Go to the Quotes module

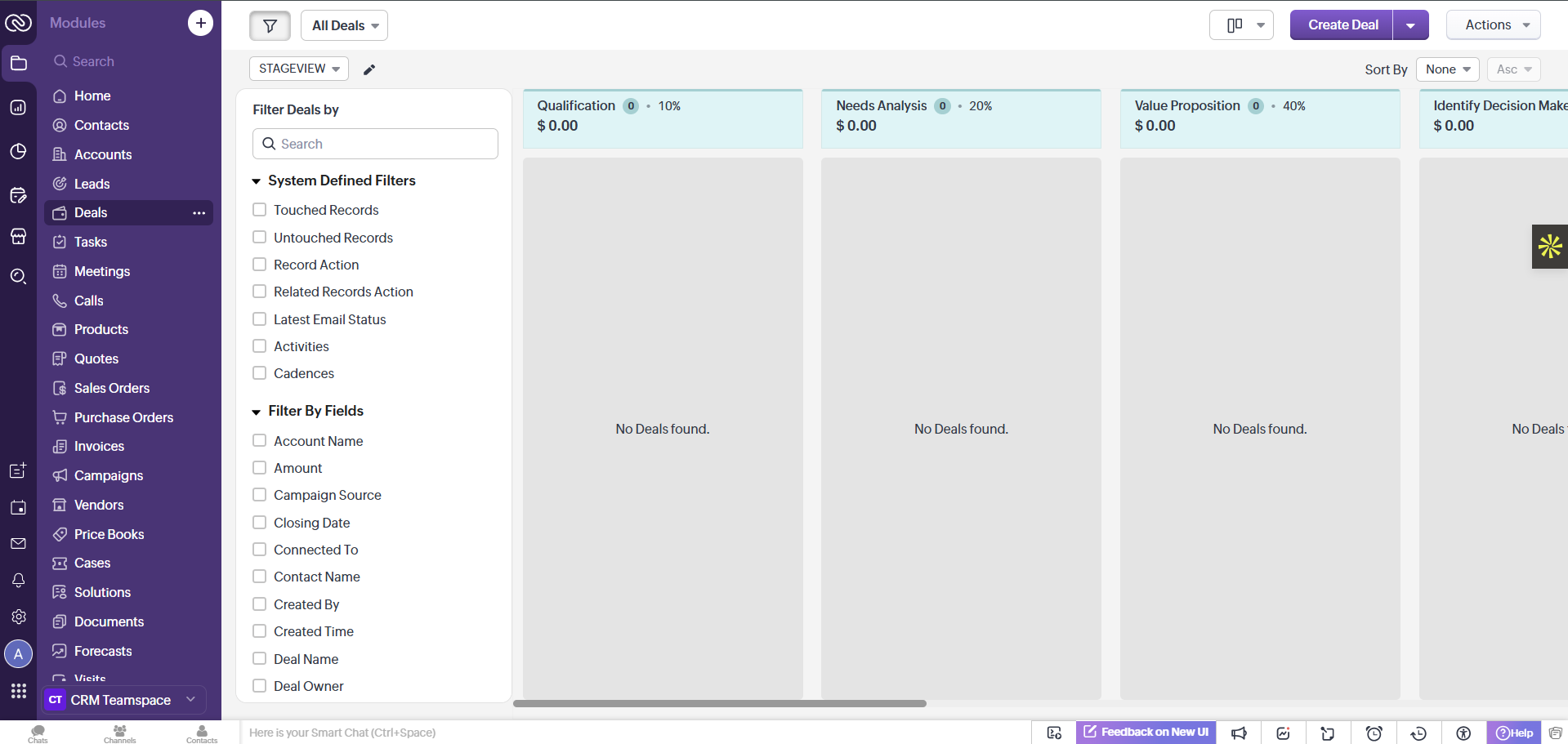pos(96,359)
